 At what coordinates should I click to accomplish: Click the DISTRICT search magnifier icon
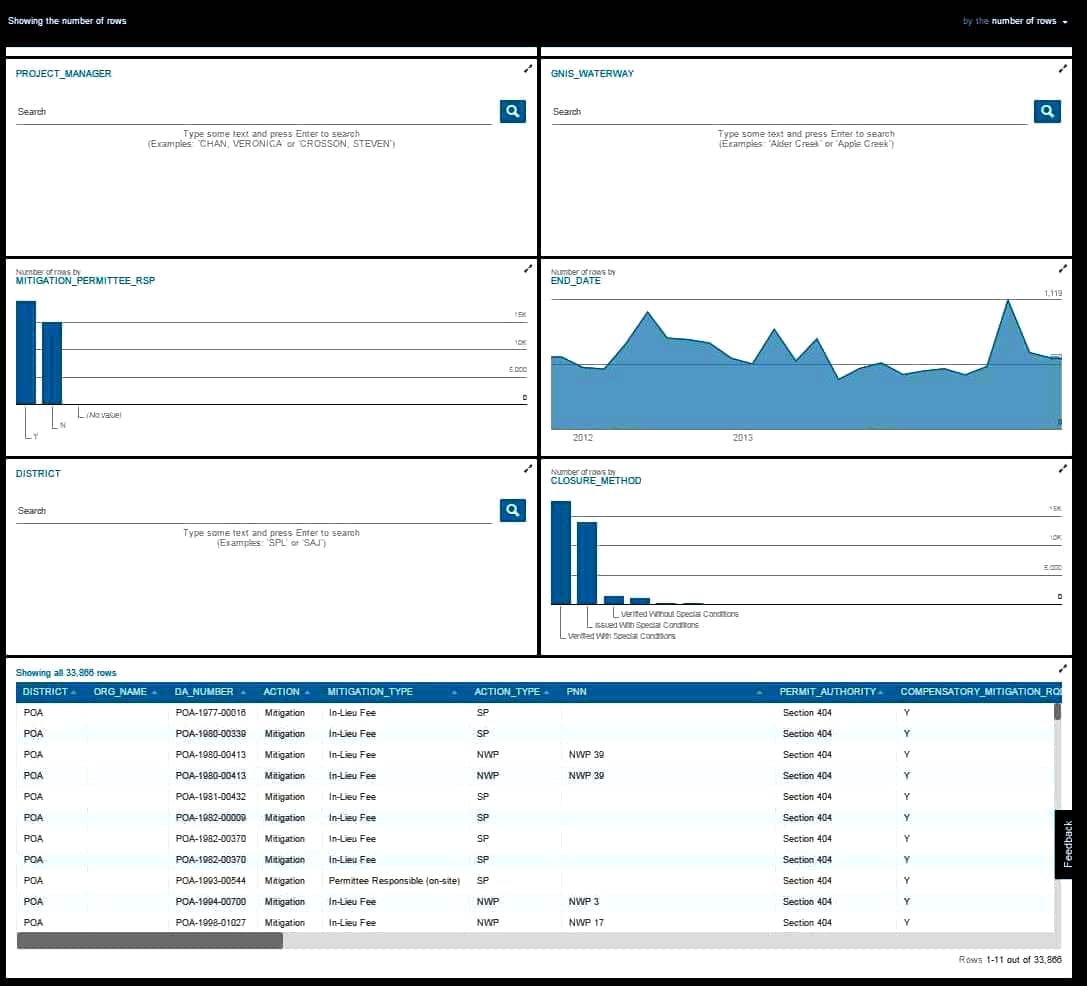click(512, 511)
